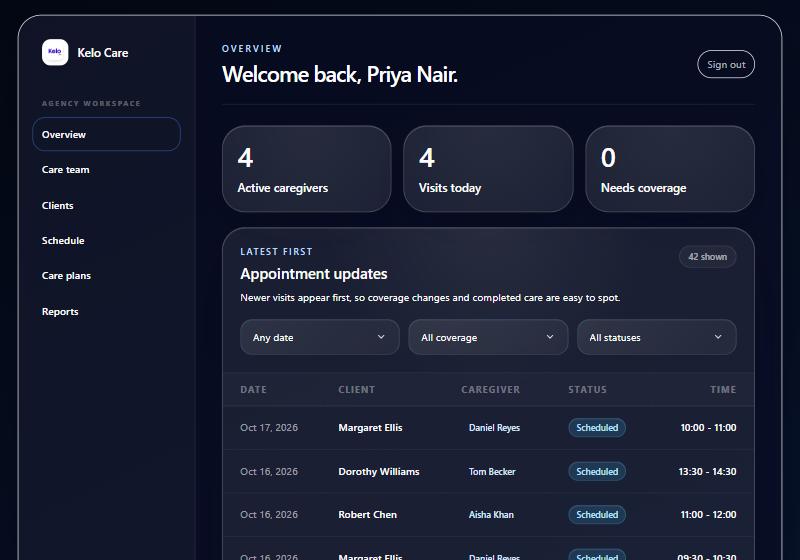Click Scheduled badge in Dorothy Williams row
Screen dimensions: 800x560
[x=597, y=471]
